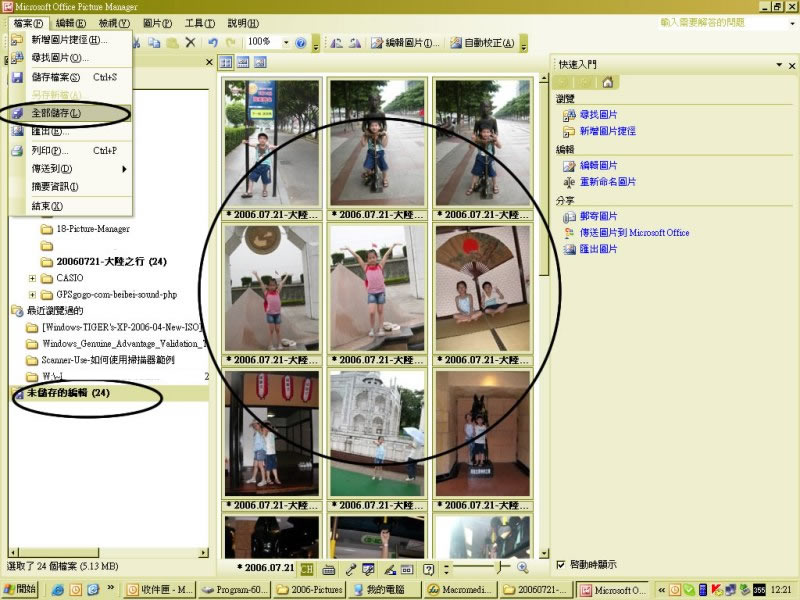Image resolution: width=800 pixels, height=600 pixels.
Task: Select the 18-Picture-Manager folder
Action: coord(93,229)
